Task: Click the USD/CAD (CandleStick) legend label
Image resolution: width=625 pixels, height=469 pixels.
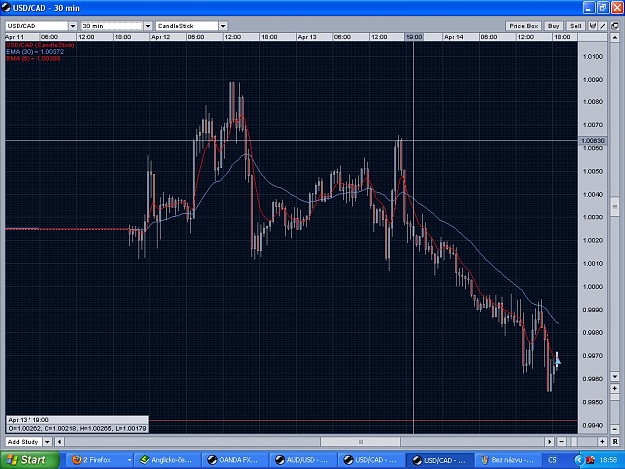Action: click(x=40, y=45)
